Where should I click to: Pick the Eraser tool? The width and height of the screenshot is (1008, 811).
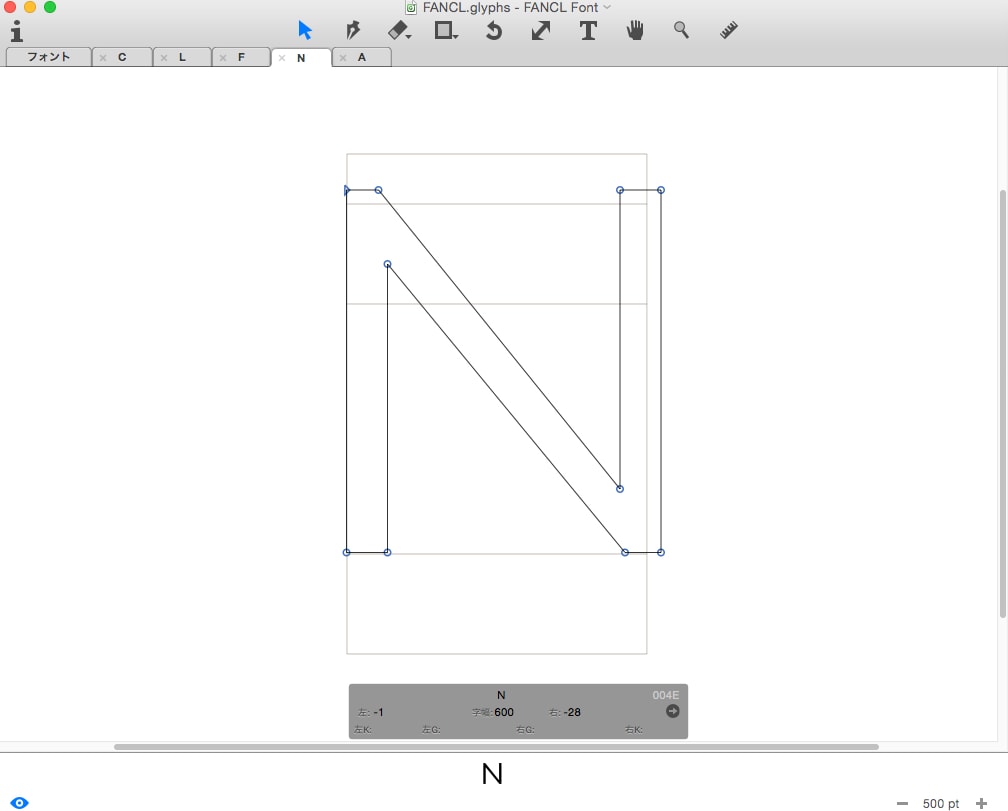(399, 30)
